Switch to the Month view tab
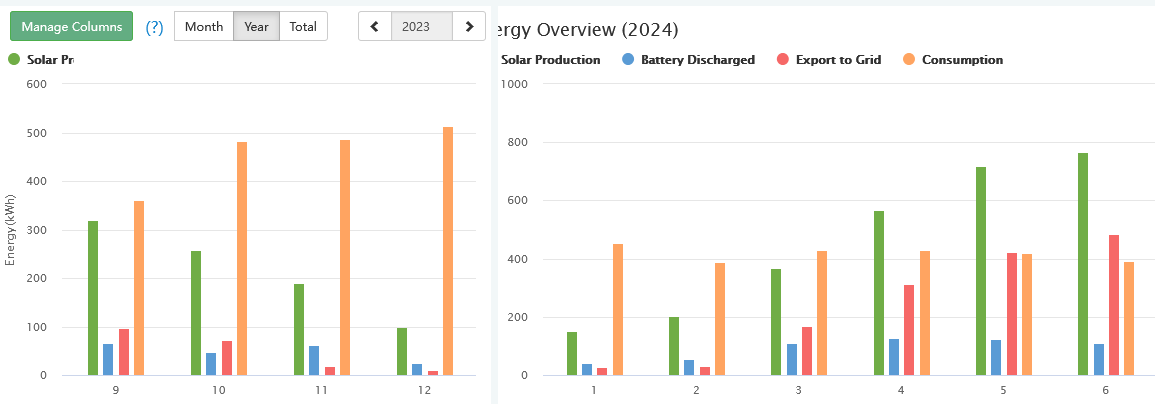Screen dimensions: 1155x404 (204, 27)
